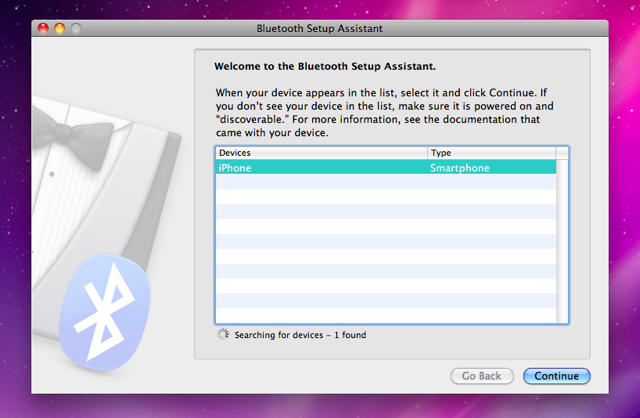Sort the list by the Type column header
The width and height of the screenshot is (640, 418).
[490, 152]
